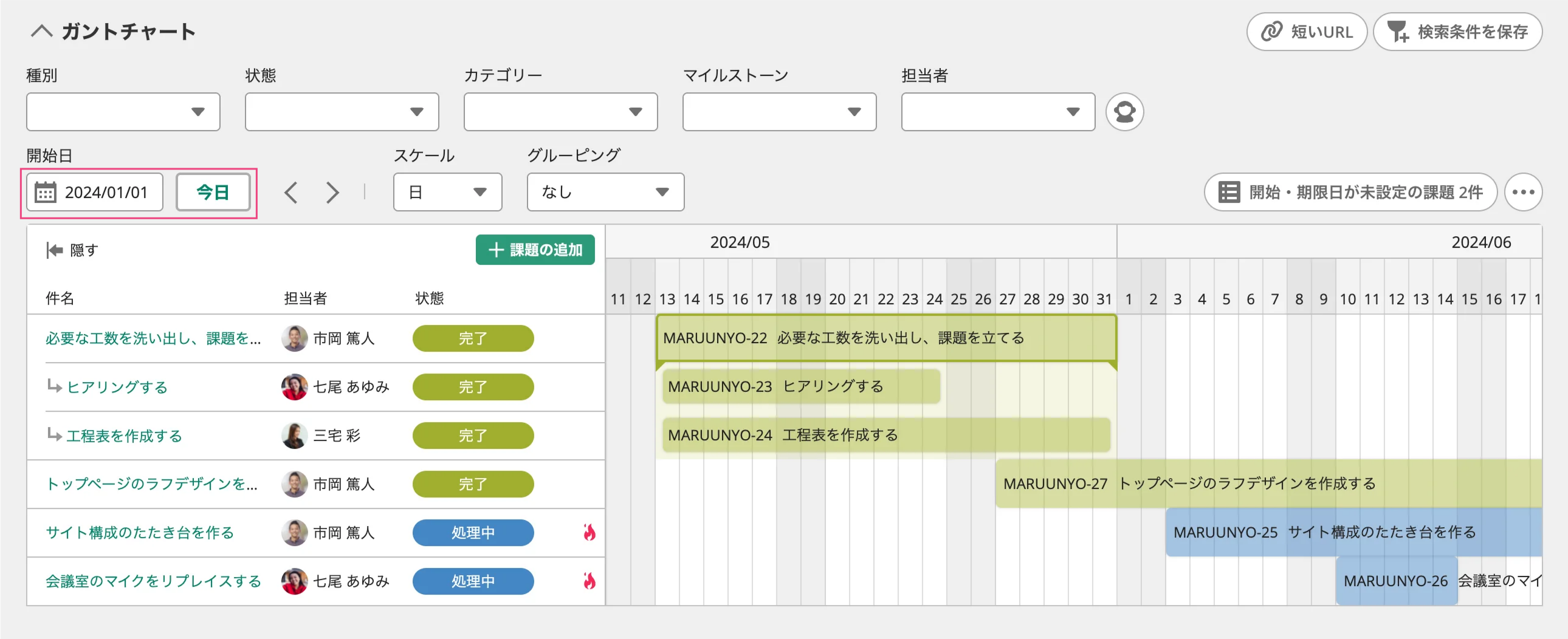Viewport: 1568px width, 639px height.
Task: Collapse the ガントチャート section
Action: tap(41, 30)
